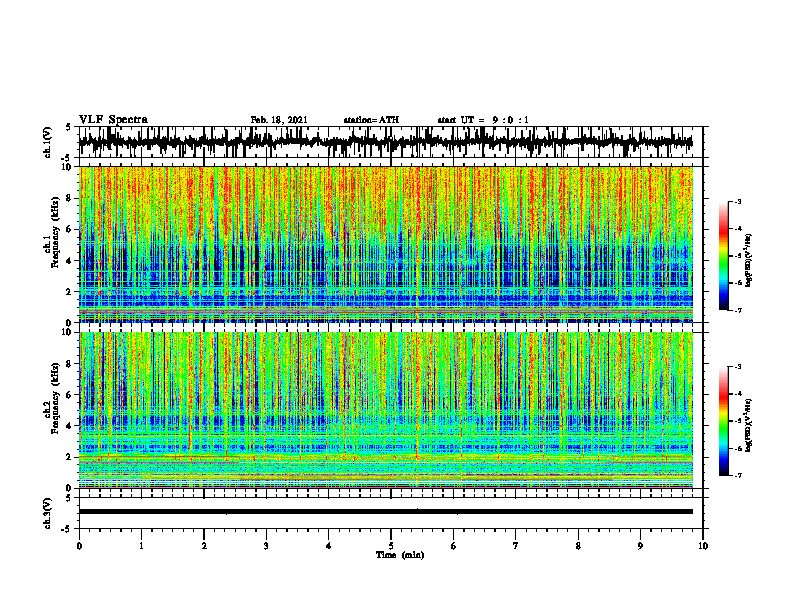
Task: Click the ch.3(V) axis label
Action: coord(48,513)
